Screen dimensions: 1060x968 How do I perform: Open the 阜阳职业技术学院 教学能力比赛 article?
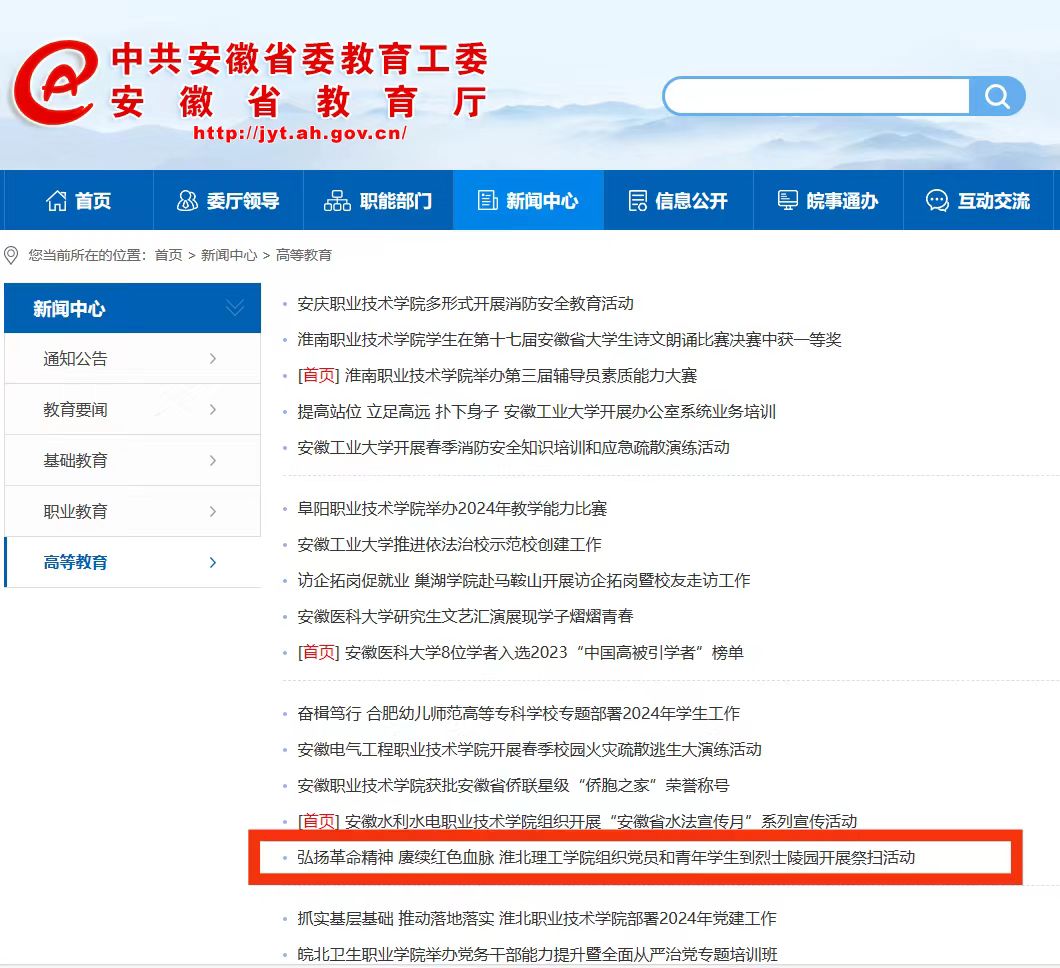click(x=452, y=509)
